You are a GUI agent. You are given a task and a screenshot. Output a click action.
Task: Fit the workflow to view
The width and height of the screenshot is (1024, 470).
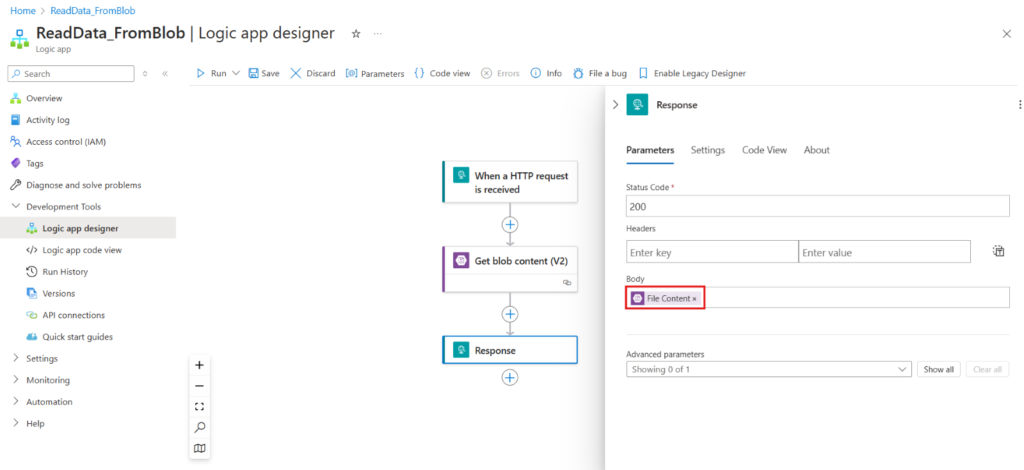pyautogui.click(x=200, y=407)
